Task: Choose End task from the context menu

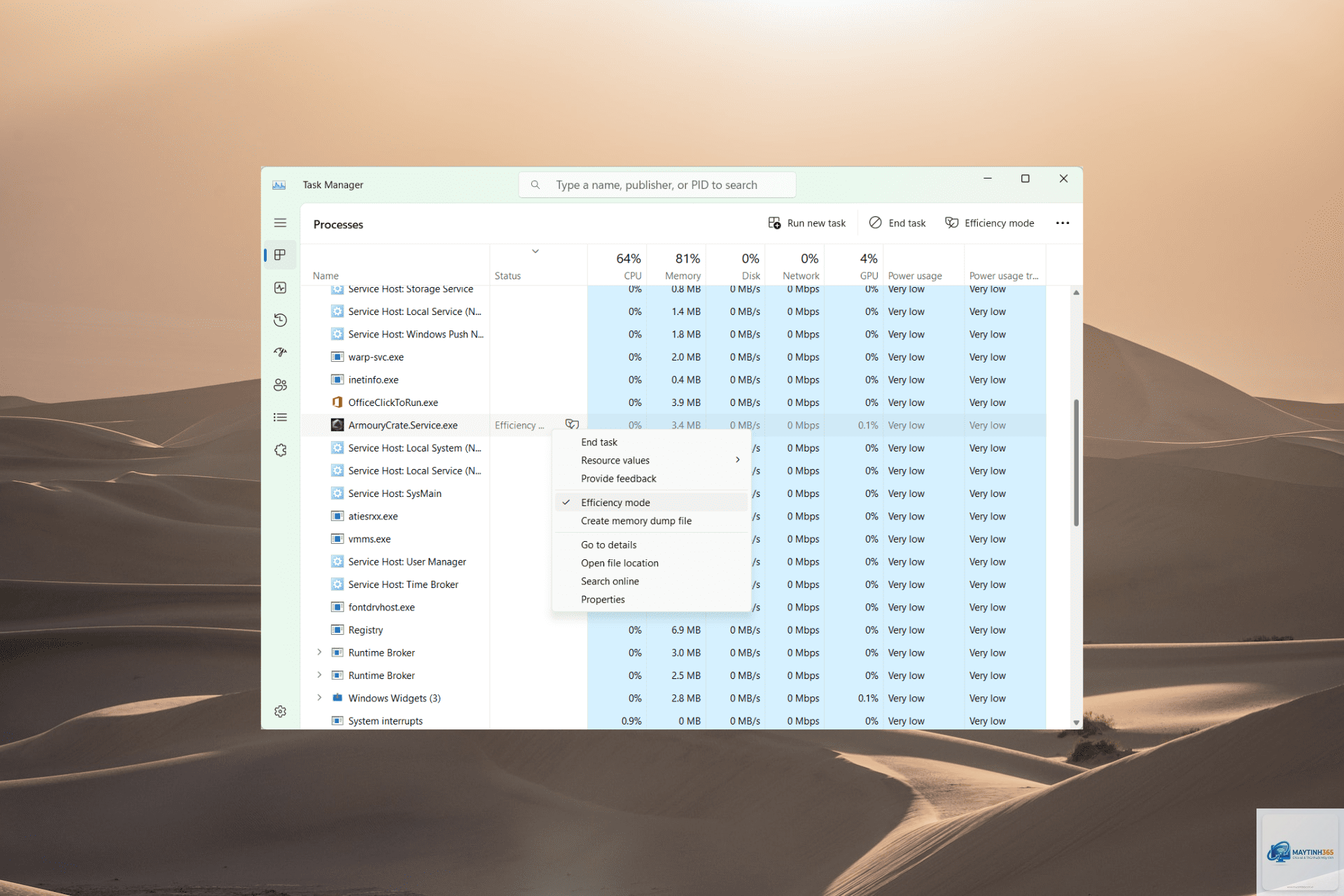Action: click(x=651, y=442)
